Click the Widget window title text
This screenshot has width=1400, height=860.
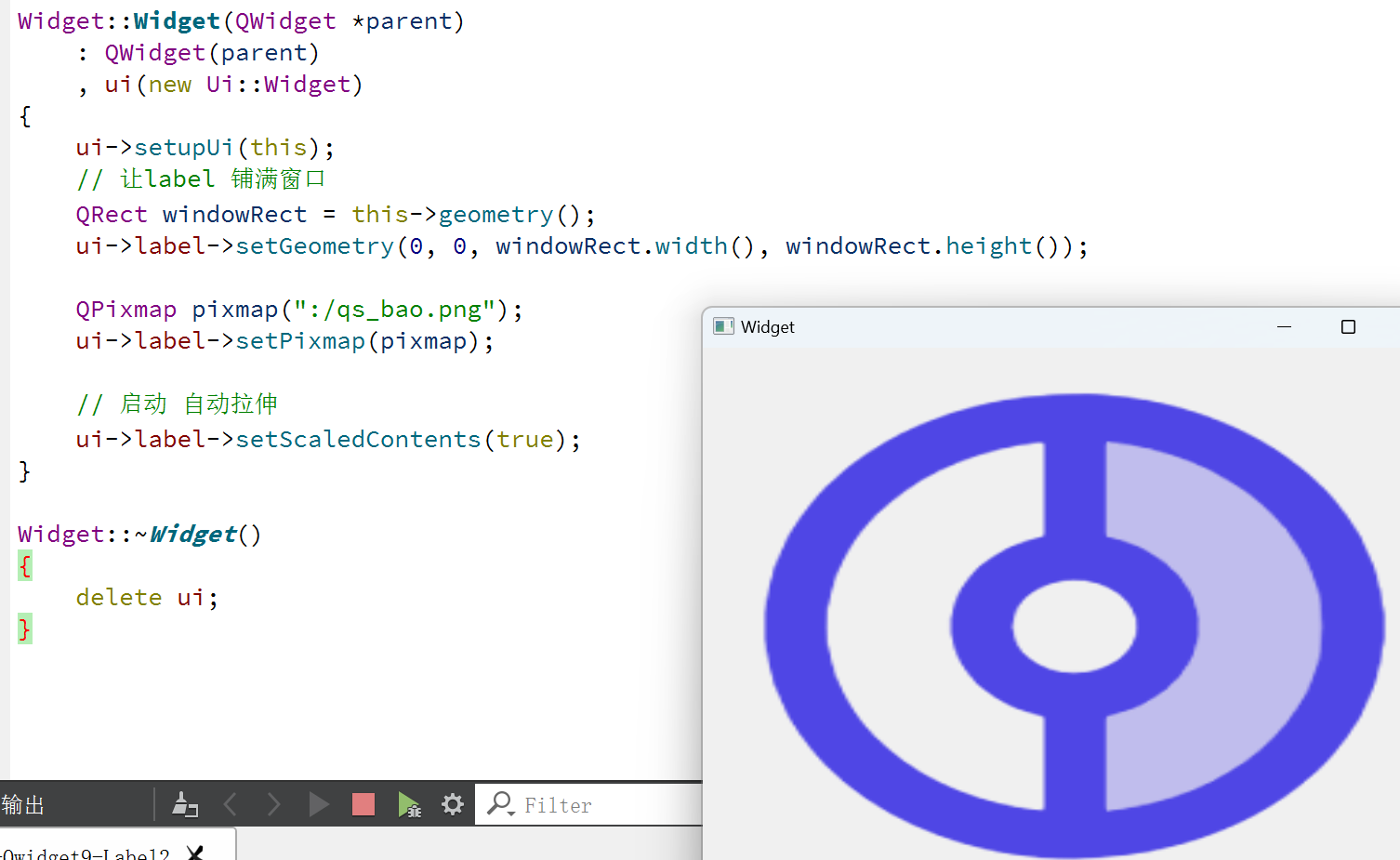tap(768, 327)
